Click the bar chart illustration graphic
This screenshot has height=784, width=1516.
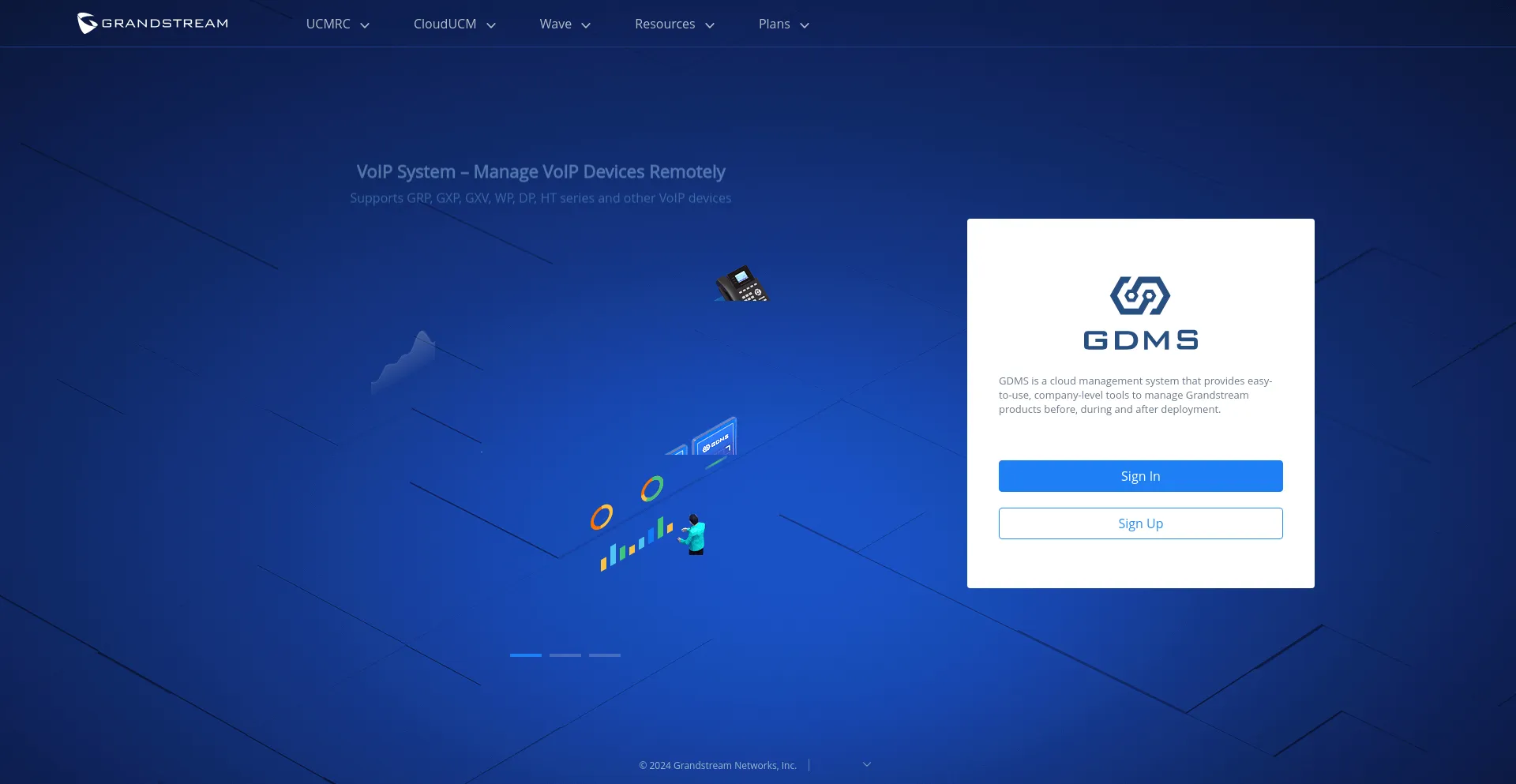(x=636, y=545)
